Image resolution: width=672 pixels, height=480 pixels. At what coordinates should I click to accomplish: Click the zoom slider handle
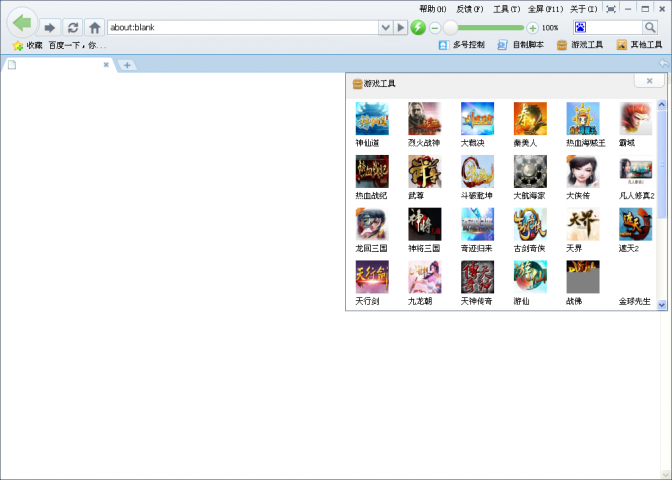450,28
